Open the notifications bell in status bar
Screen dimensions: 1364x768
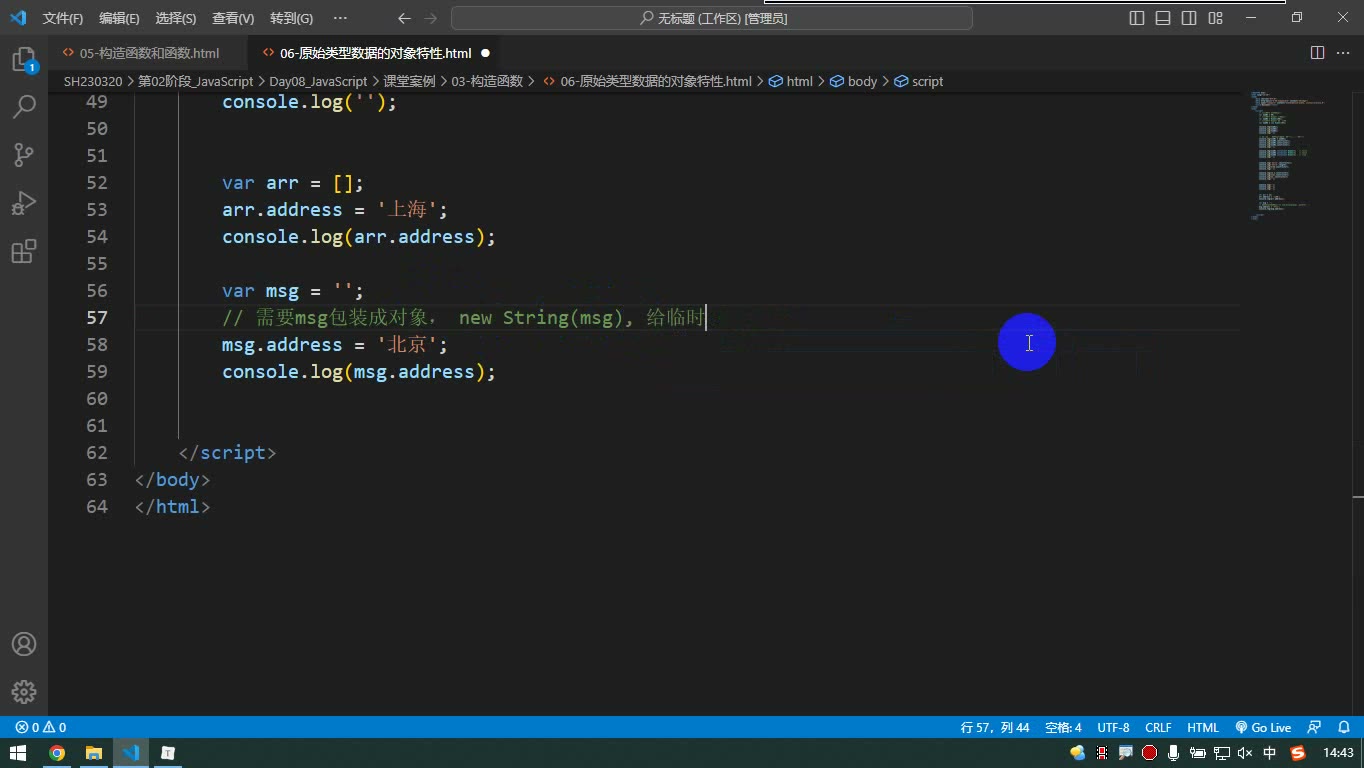tap(1344, 727)
